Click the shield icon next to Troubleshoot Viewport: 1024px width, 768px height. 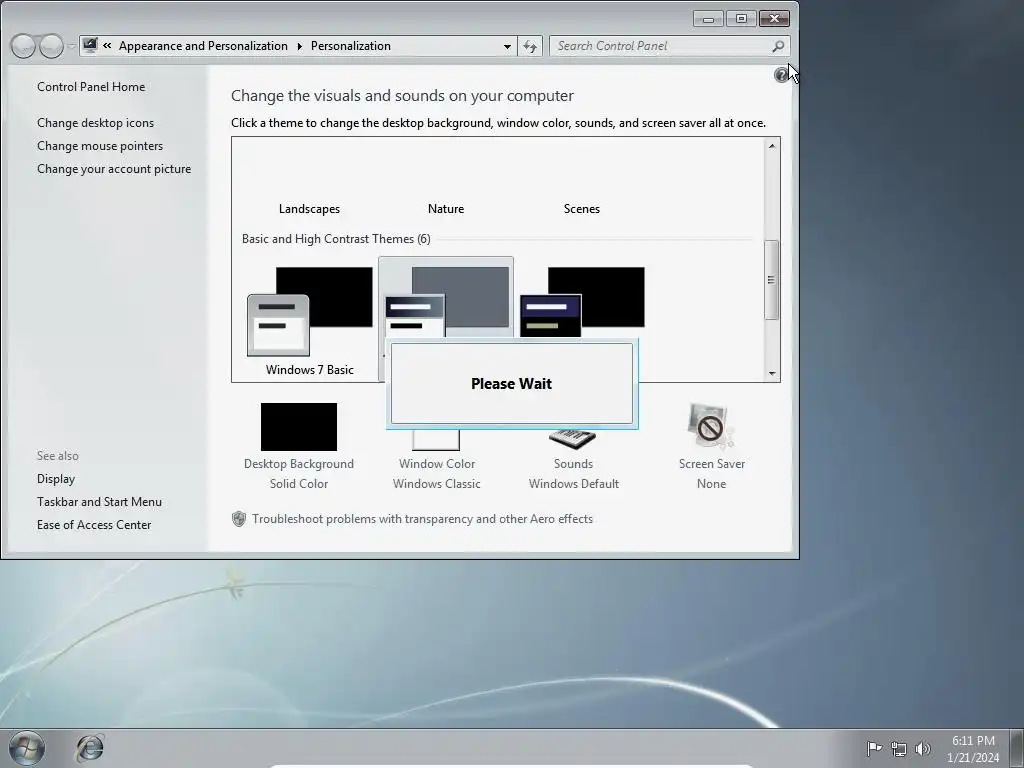[238, 519]
